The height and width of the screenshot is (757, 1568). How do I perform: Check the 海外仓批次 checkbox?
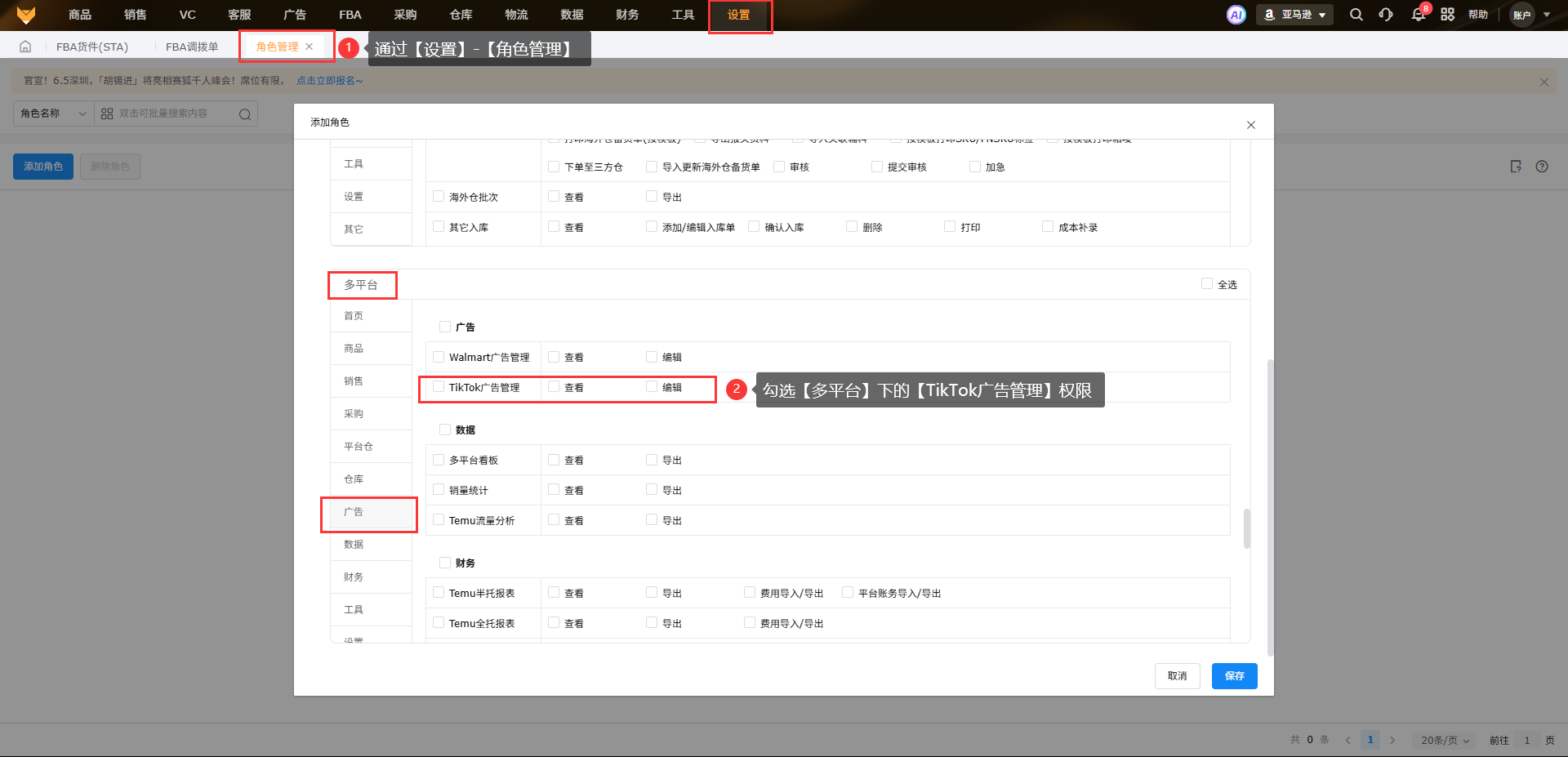point(439,197)
